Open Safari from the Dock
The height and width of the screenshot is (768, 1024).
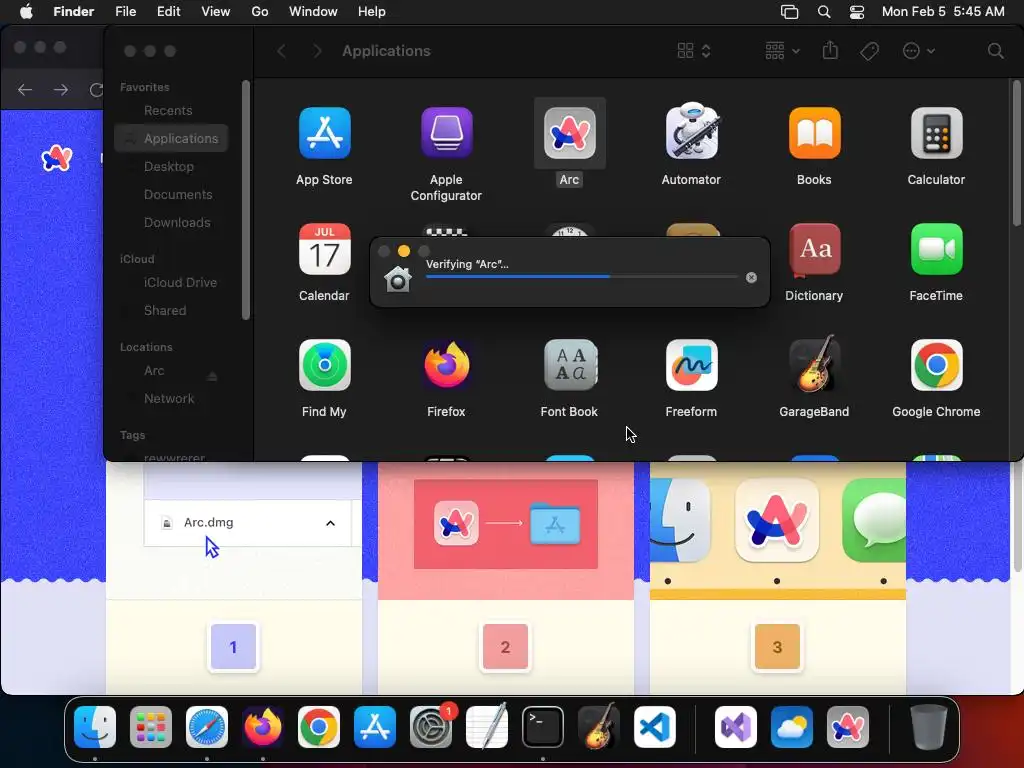coord(207,727)
